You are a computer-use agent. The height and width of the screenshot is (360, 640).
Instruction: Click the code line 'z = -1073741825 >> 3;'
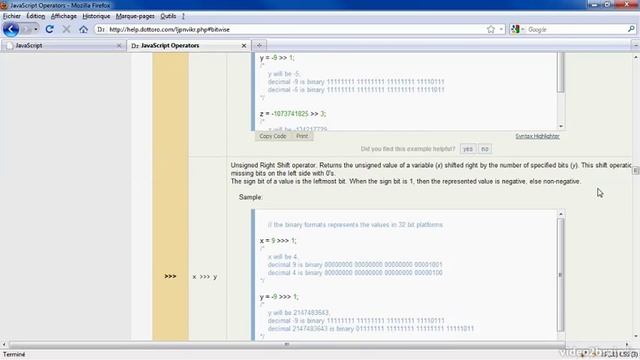[293, 114]
